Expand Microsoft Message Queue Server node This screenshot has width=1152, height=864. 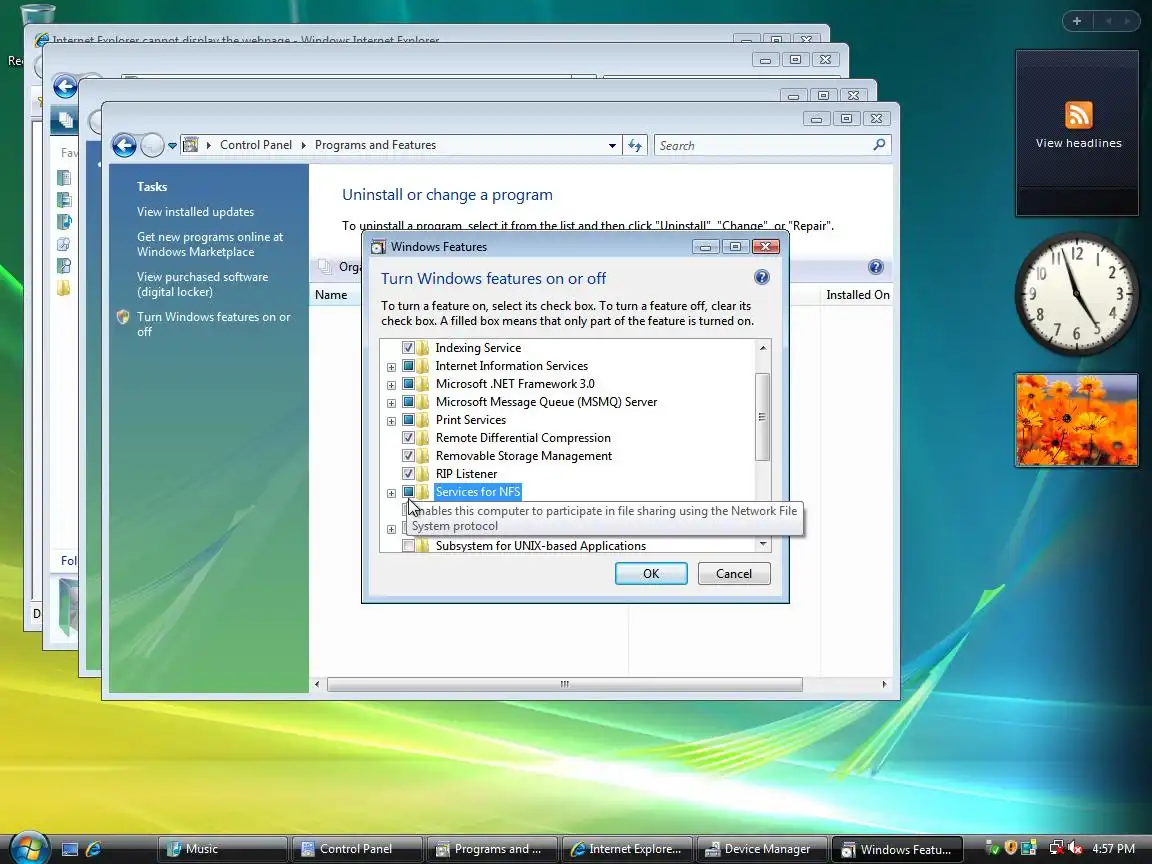391,403
